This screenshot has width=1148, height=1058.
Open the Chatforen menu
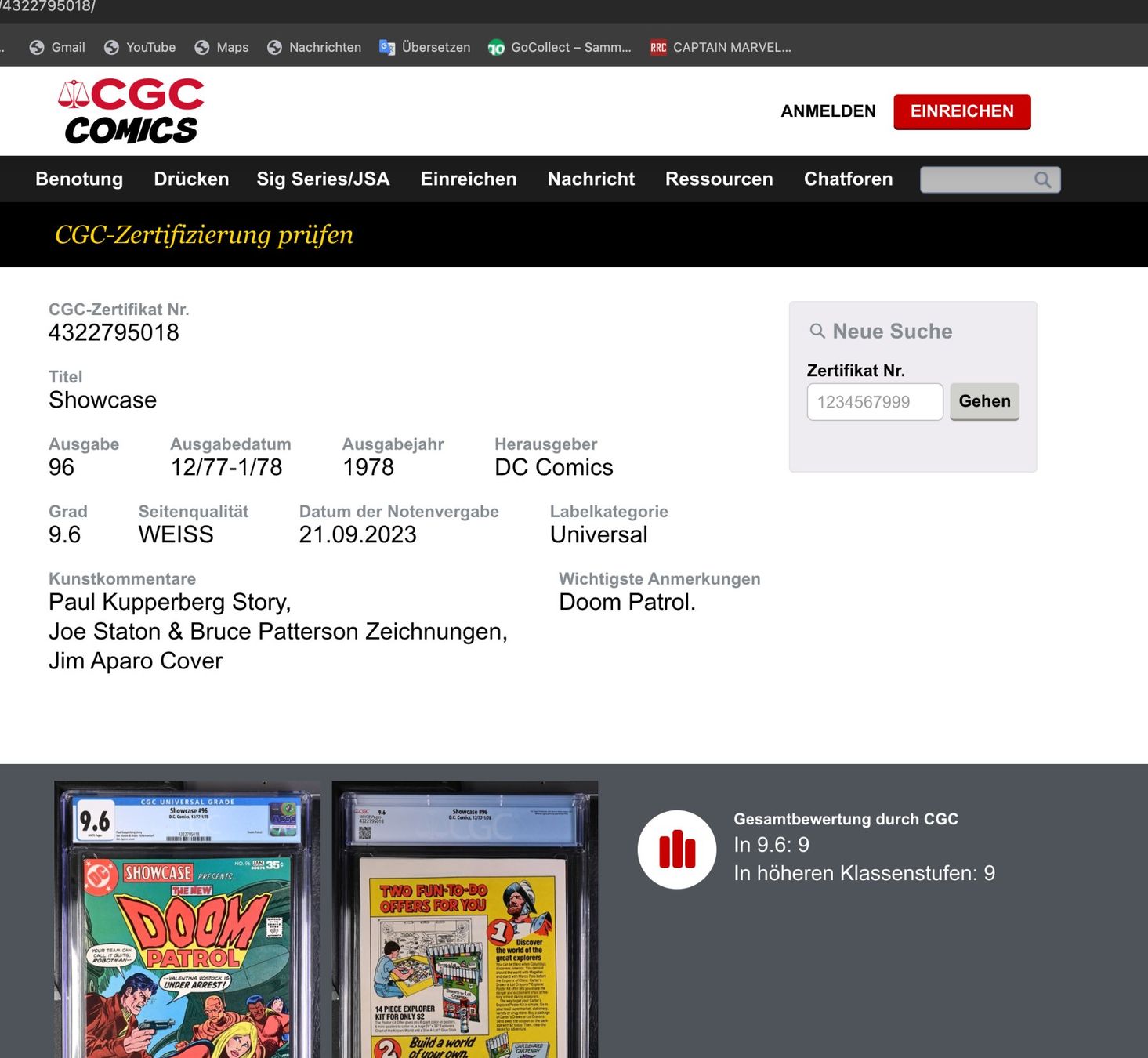pyautogui.click(x=848, y=179)
